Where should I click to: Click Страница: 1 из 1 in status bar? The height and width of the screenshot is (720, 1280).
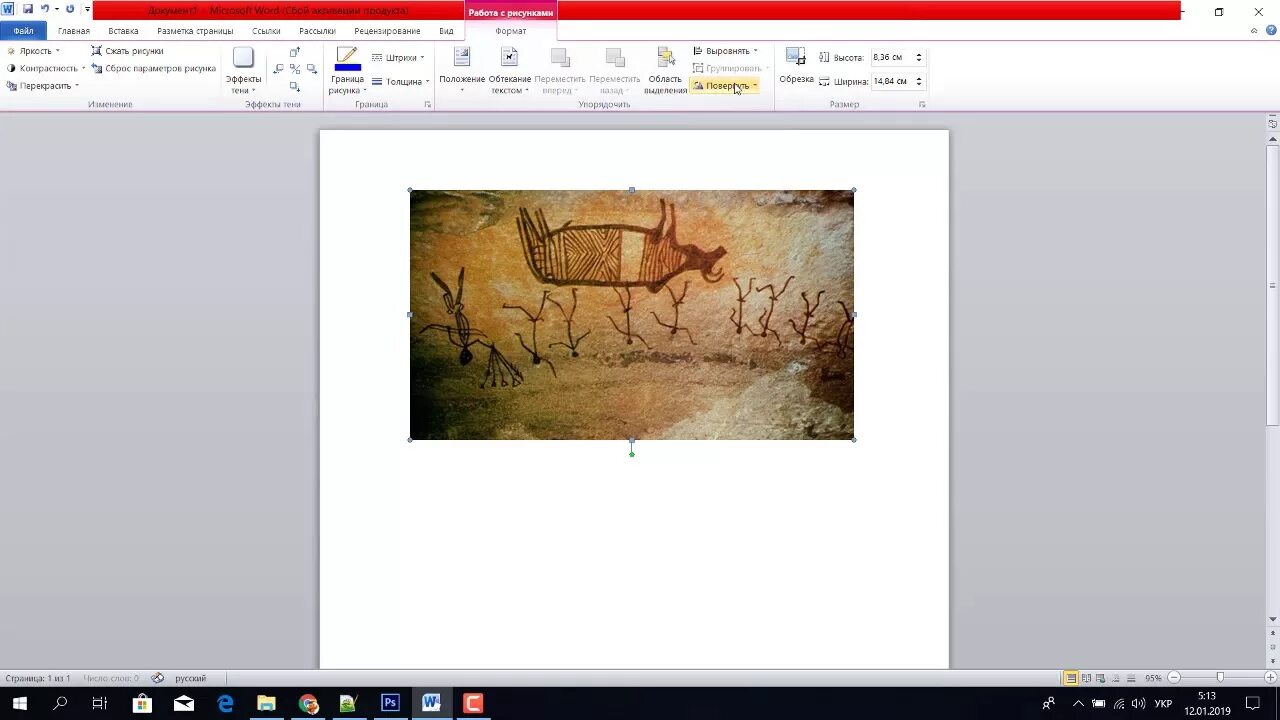click(38, 678)
